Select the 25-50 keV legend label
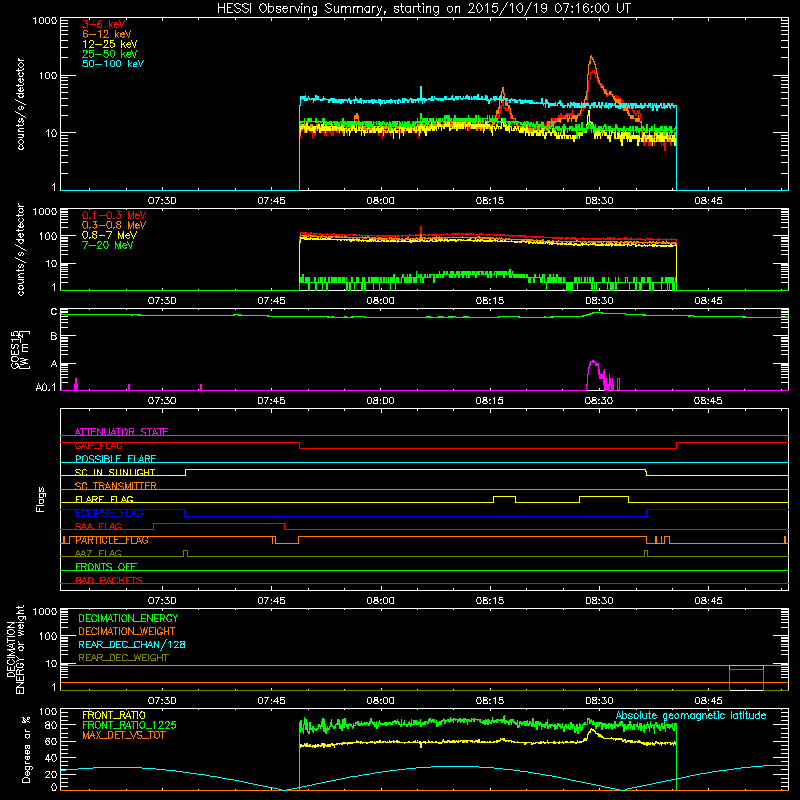Image resolution: width=800 pixels, height=800 pixels. click(x=110, y=54)
